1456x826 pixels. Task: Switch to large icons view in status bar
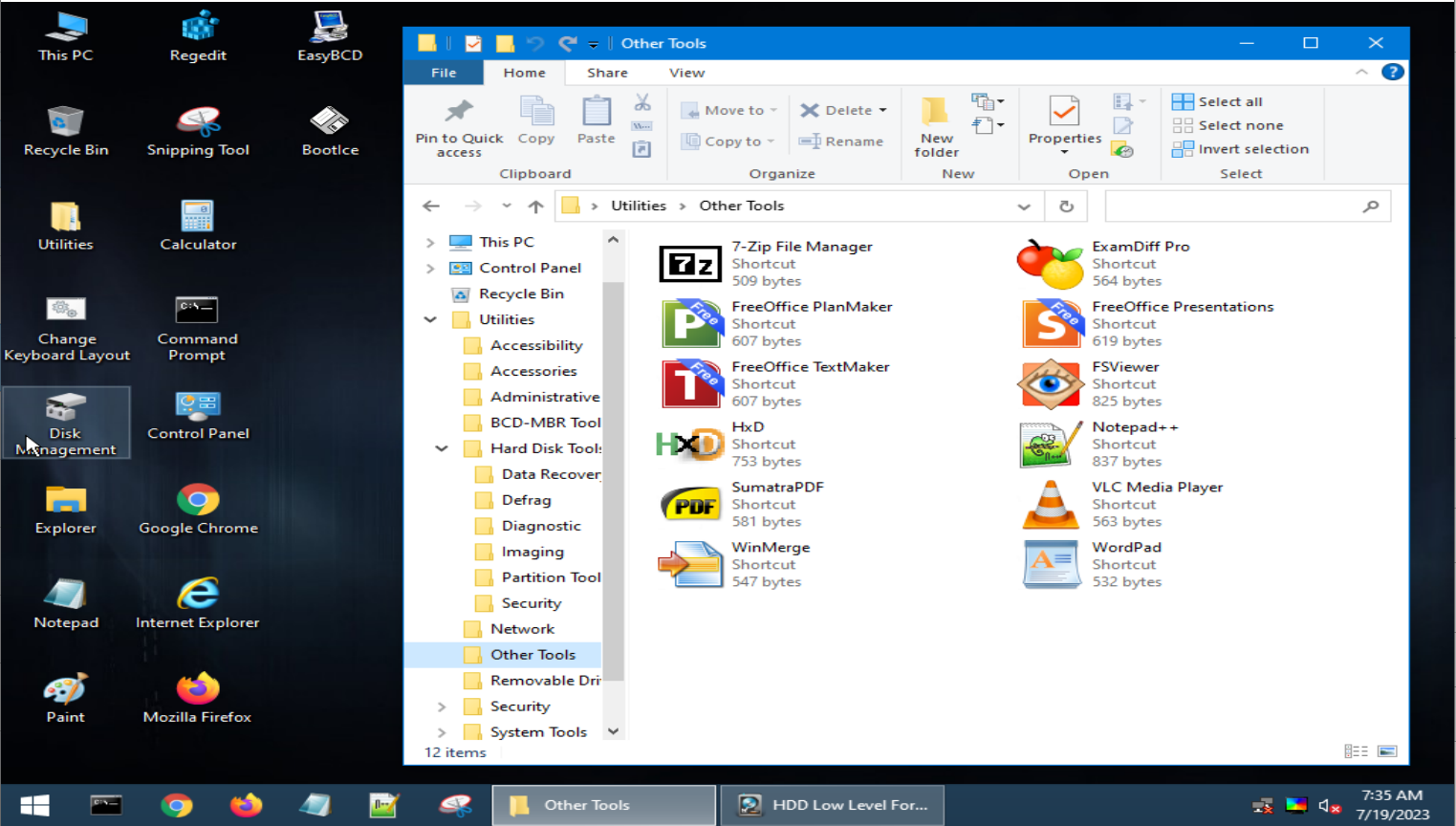tap(1388, 751)
